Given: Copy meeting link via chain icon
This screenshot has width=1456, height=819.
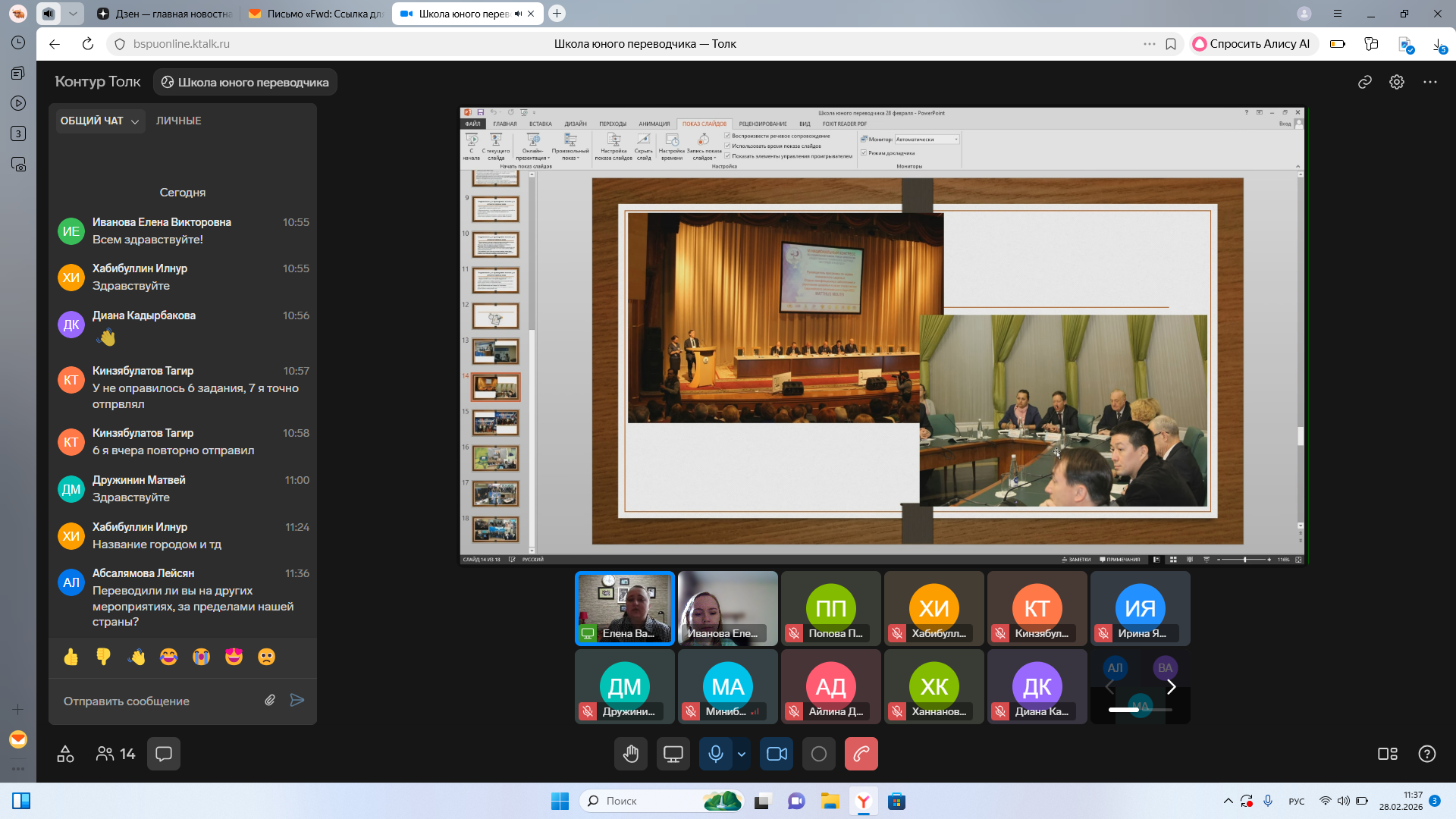Looking at the screenshot, I should (1365, 82).
